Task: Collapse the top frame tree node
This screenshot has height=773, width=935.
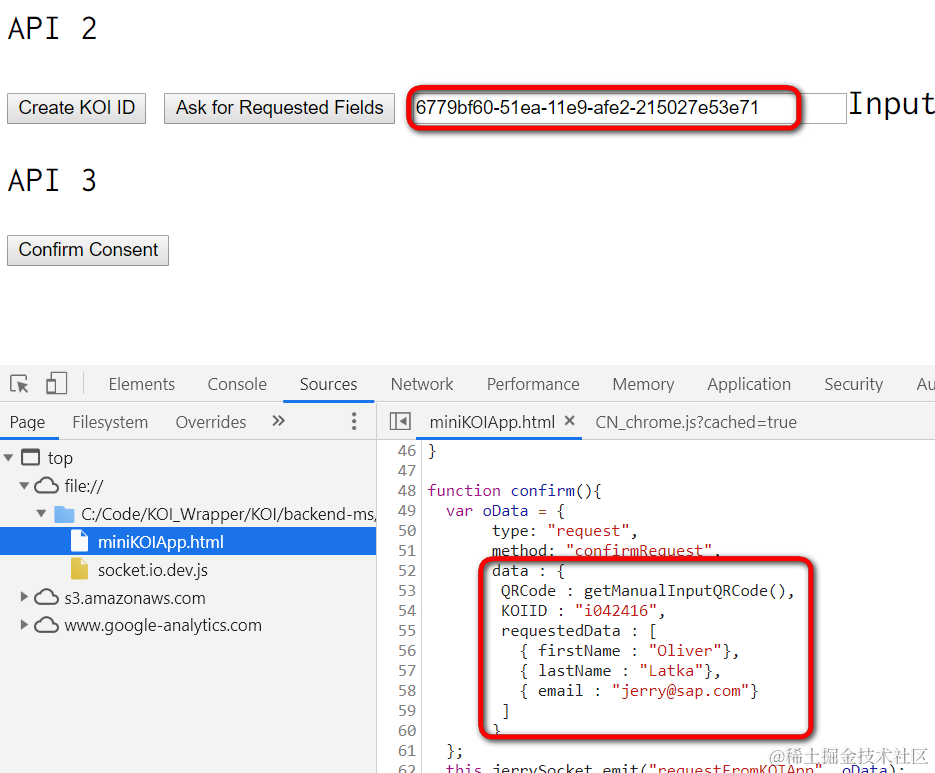Action: (x=8, y=458)
